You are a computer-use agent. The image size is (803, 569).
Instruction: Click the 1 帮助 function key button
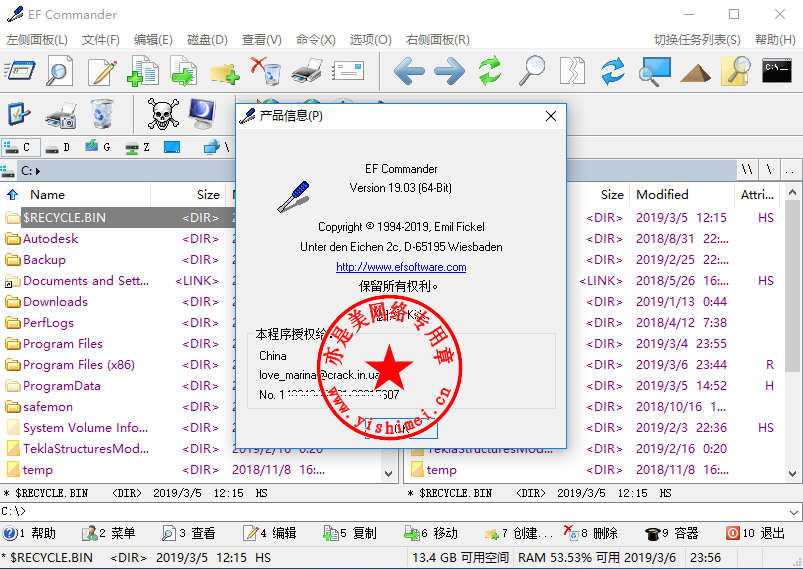click(x=29, y=533)
